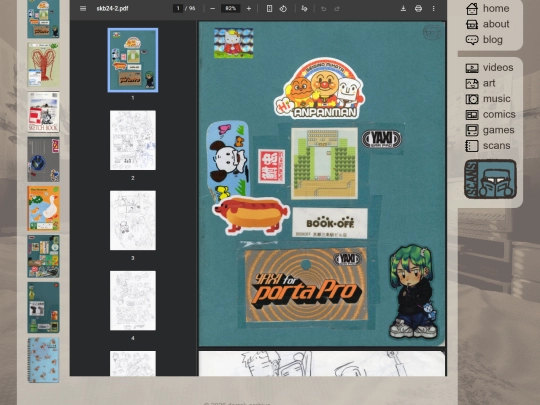Click the icon beside about

(x=472, y=24)
